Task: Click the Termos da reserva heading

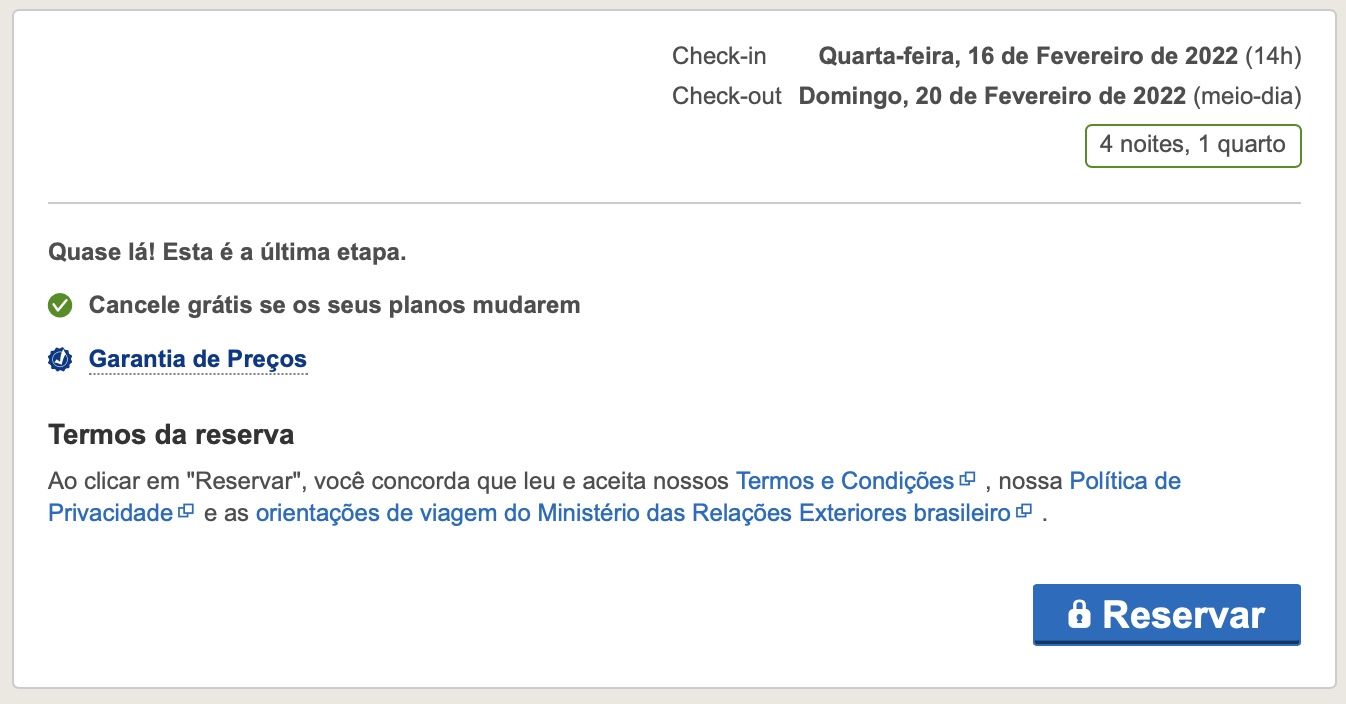Action: coord(171,436)
